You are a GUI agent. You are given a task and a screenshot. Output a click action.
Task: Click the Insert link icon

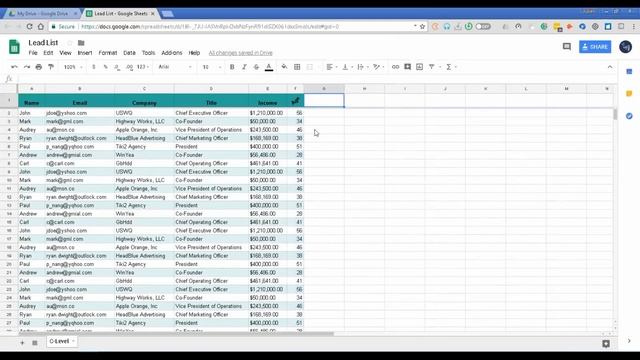click(395, 67)
